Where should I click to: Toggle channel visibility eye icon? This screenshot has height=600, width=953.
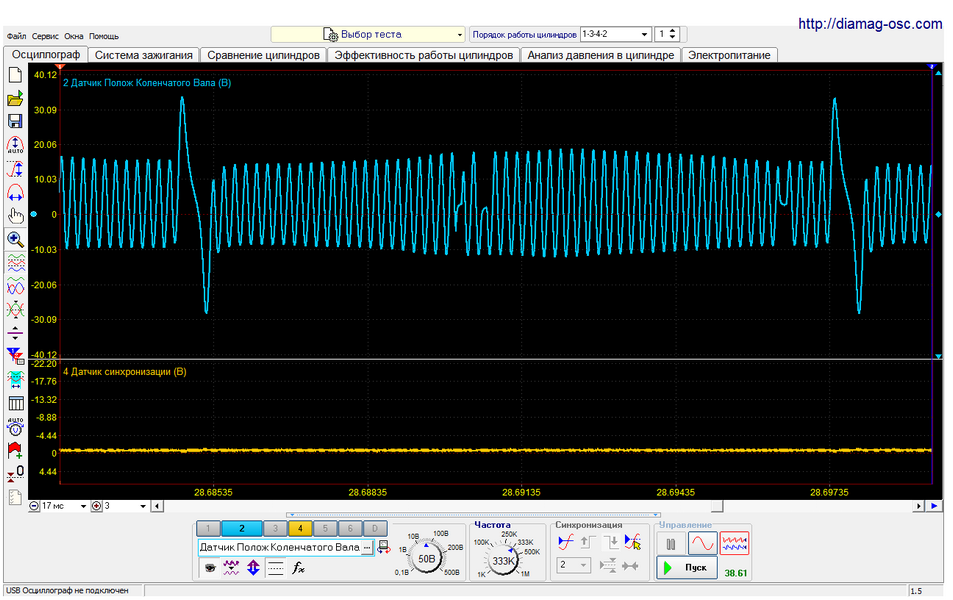pyautogui.click(x=210, y=568)
